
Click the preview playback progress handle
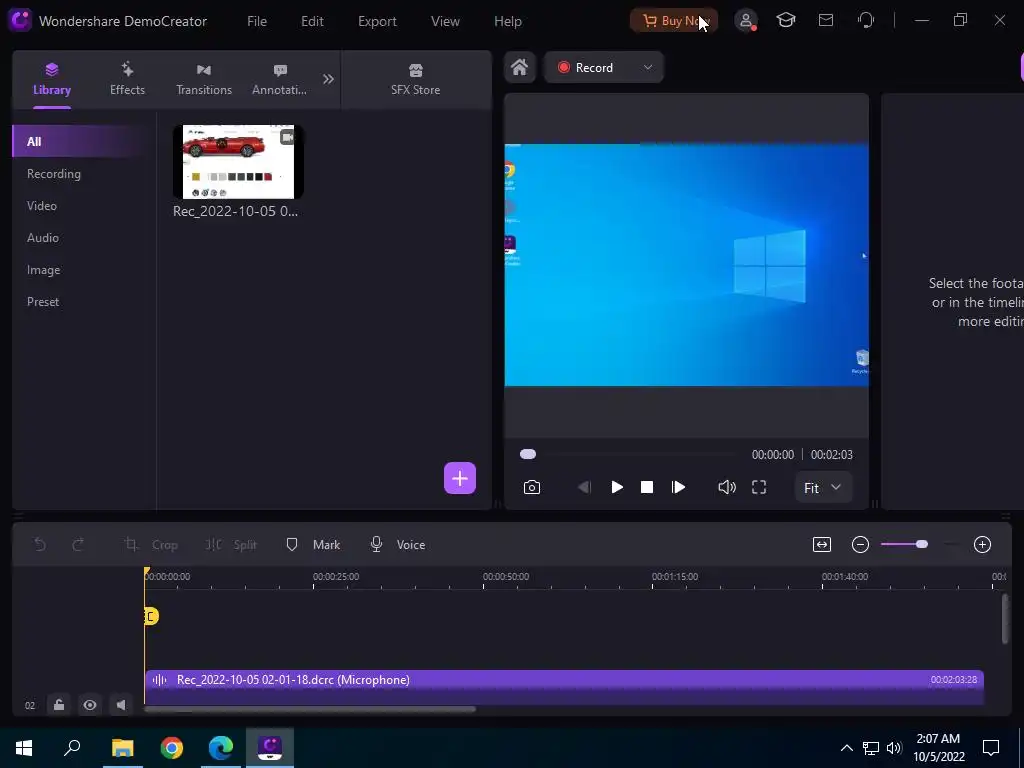point(528,454)
